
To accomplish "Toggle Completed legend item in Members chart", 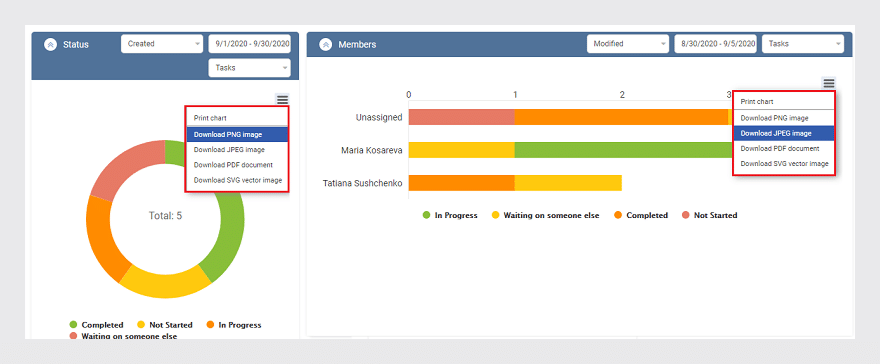I will [641, 215].
